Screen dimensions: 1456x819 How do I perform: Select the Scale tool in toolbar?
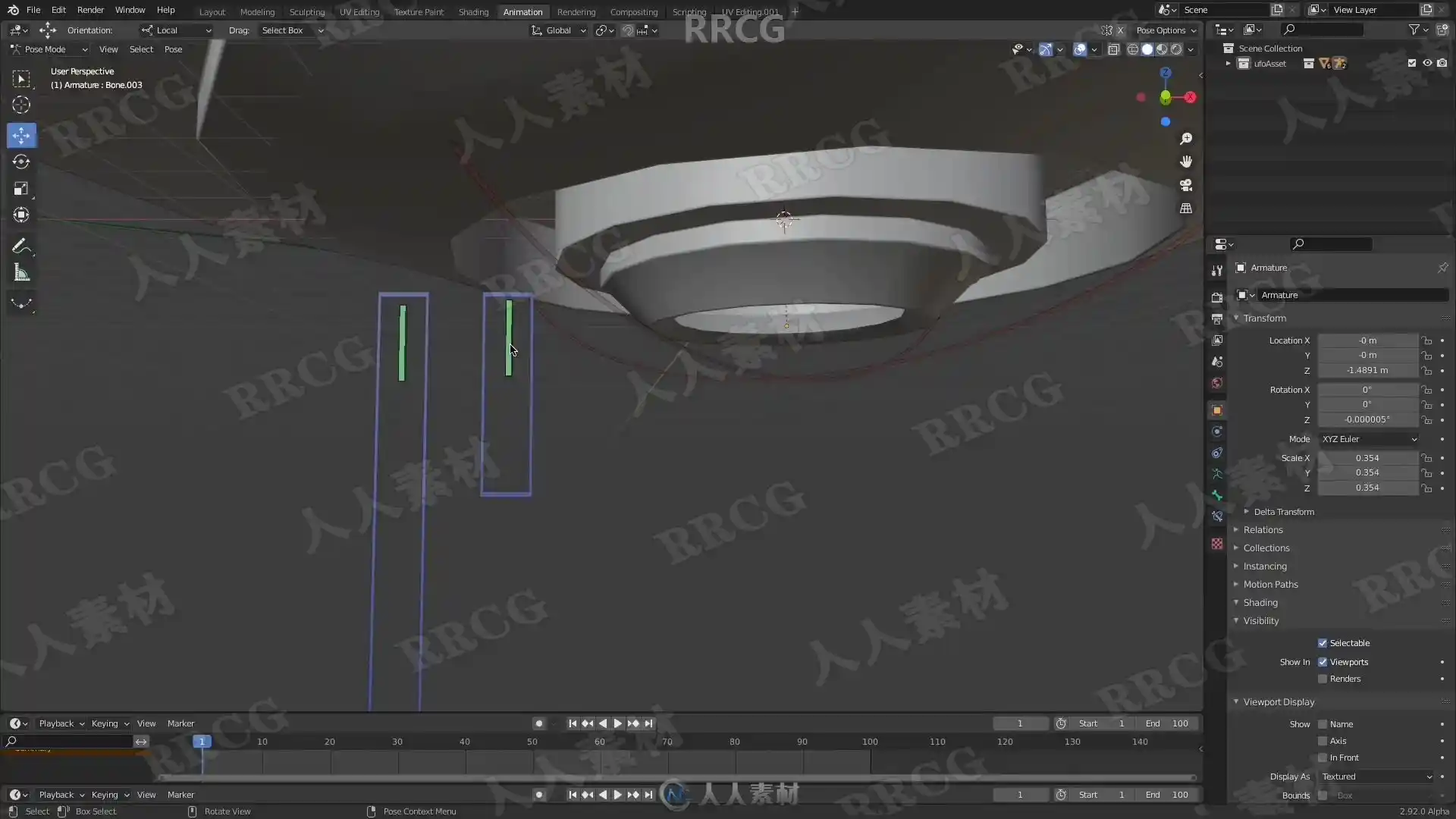(x=21, y=189)
